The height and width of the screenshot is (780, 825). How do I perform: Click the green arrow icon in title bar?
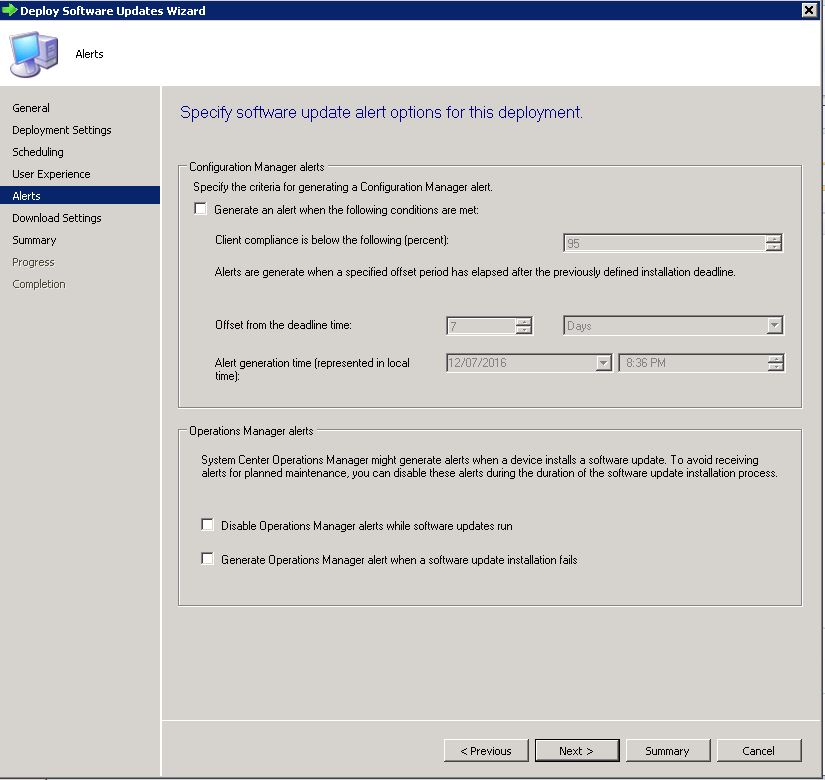click(9, 10)
